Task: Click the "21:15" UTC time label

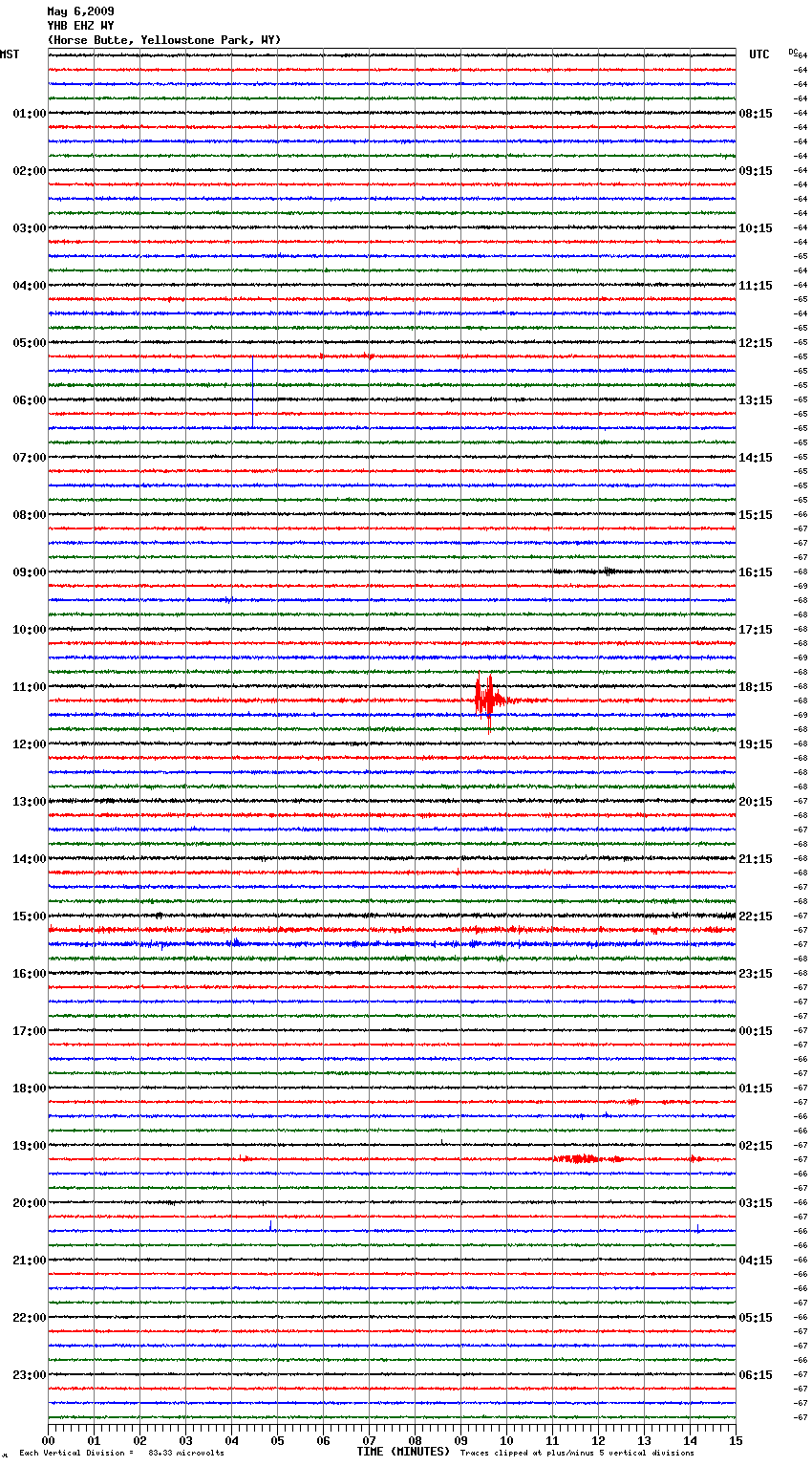Action: tap(756, 859)
